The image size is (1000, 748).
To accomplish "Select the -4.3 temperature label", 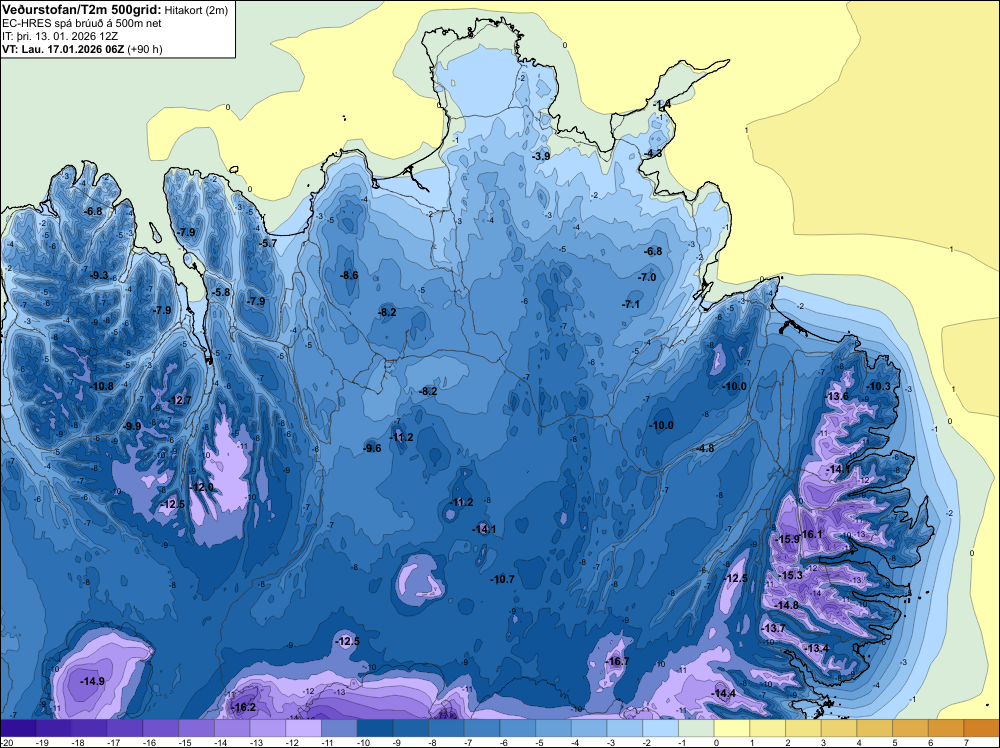I will (652, 154).
